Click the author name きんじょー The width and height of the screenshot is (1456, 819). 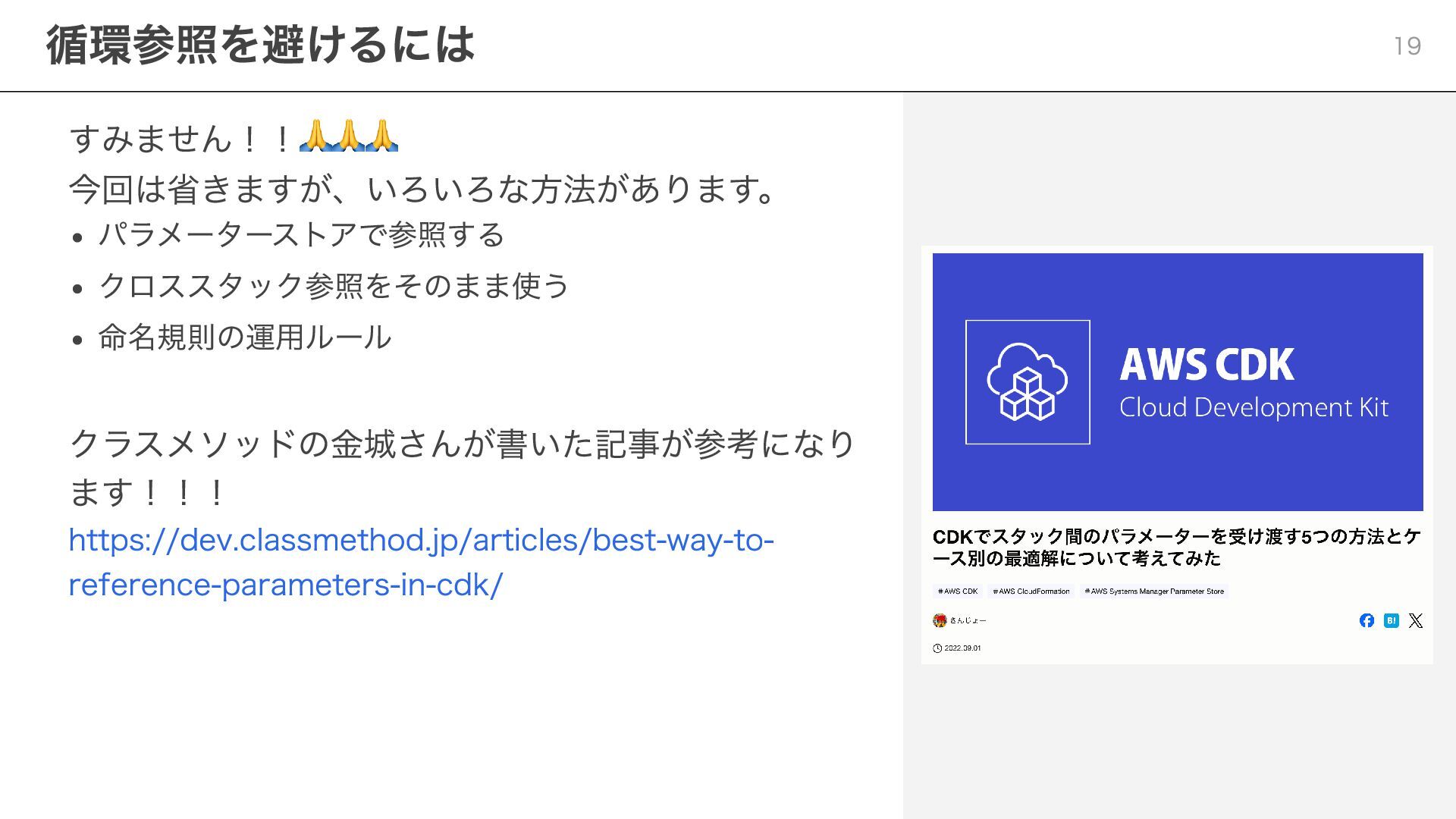pyautogui.click(x=968, y=620)
